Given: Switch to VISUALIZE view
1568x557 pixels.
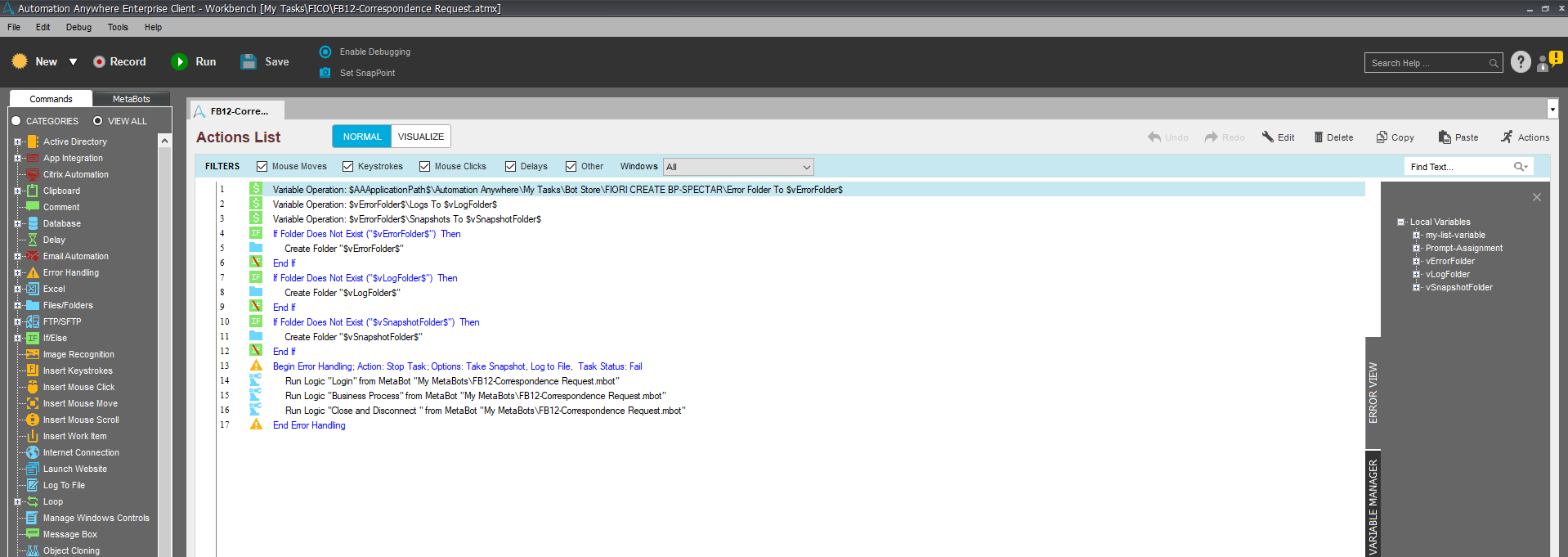Looking at the screenshot, I should pos(421,137).
